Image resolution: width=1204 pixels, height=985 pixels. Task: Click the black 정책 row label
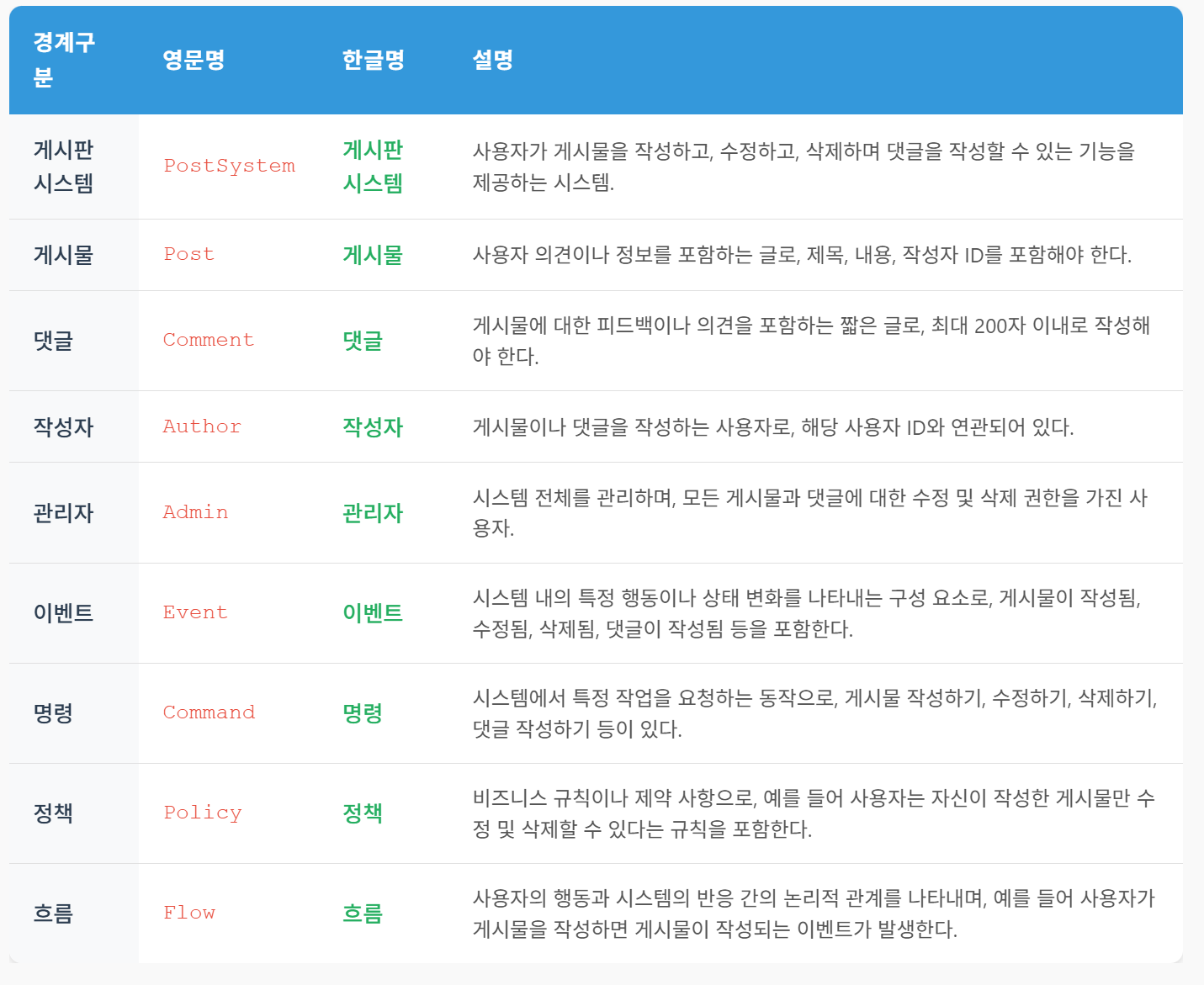(53, 813)
